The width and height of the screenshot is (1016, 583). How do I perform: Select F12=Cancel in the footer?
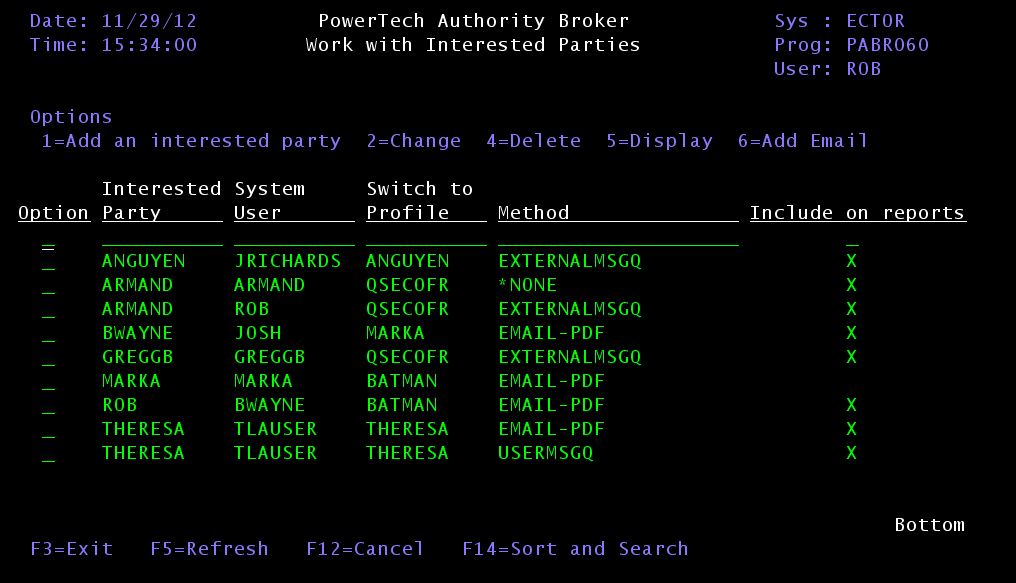pos(365,549)
